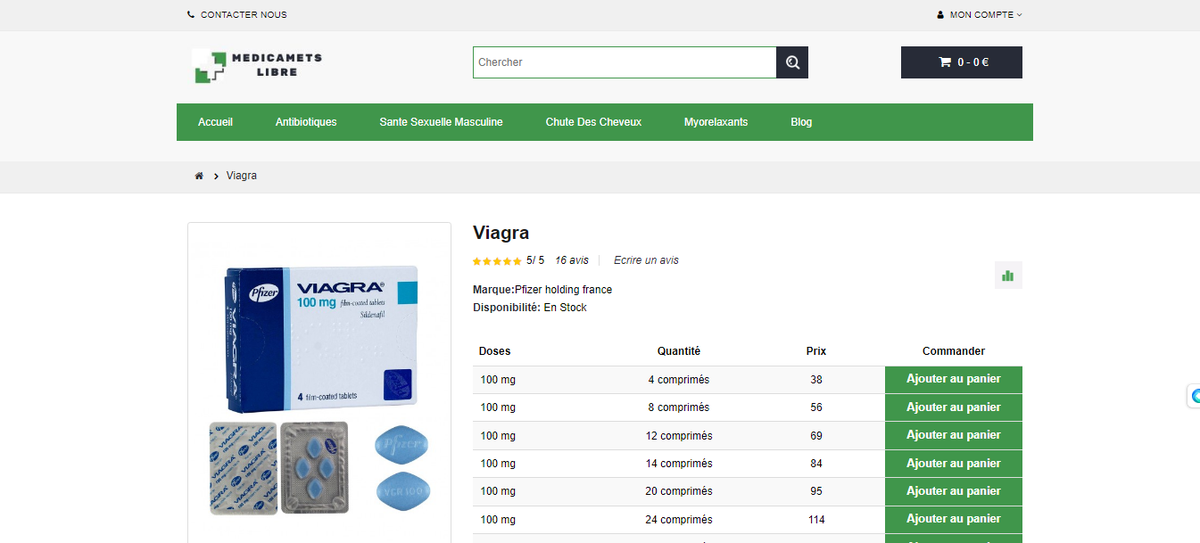Viewport: 1200px width, 543px height.
Task: Click the En Stock availability text
Action: [x=565, y=308]
